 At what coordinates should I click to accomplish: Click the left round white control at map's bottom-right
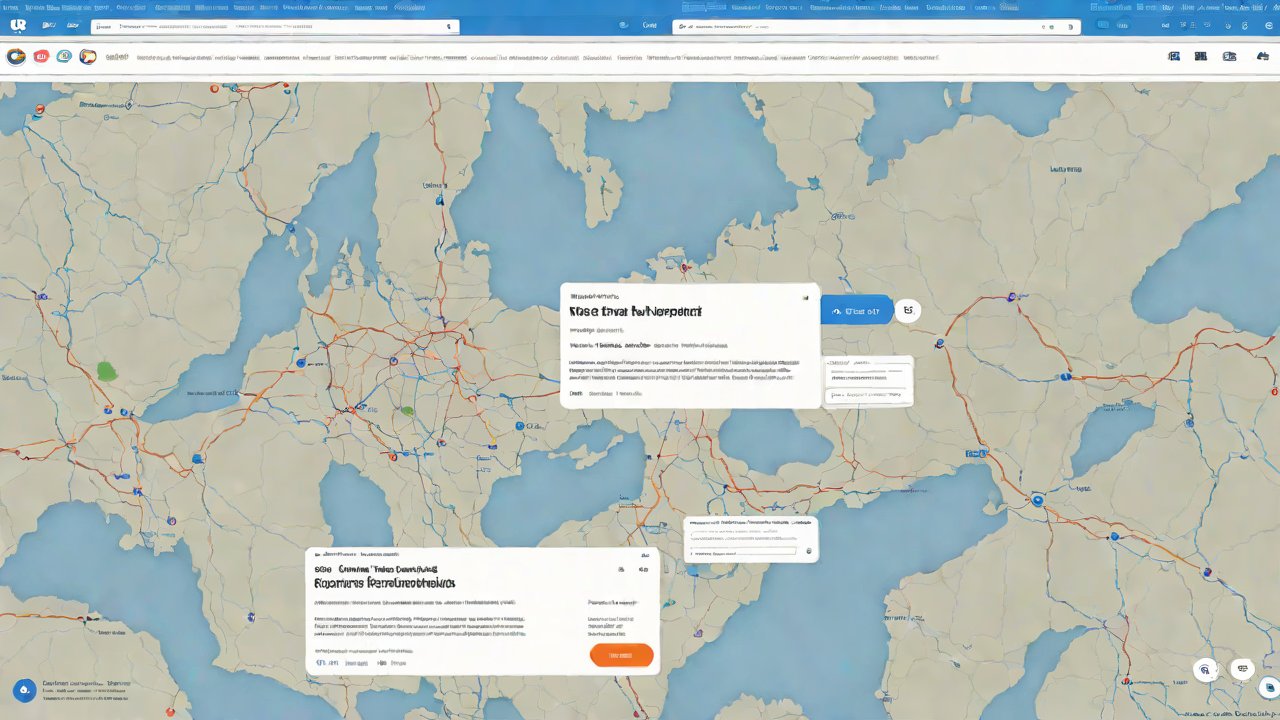click(1206, 670)
